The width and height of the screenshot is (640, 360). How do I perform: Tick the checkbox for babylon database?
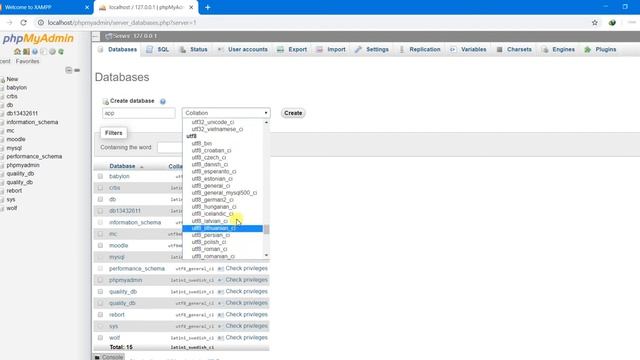100,176
